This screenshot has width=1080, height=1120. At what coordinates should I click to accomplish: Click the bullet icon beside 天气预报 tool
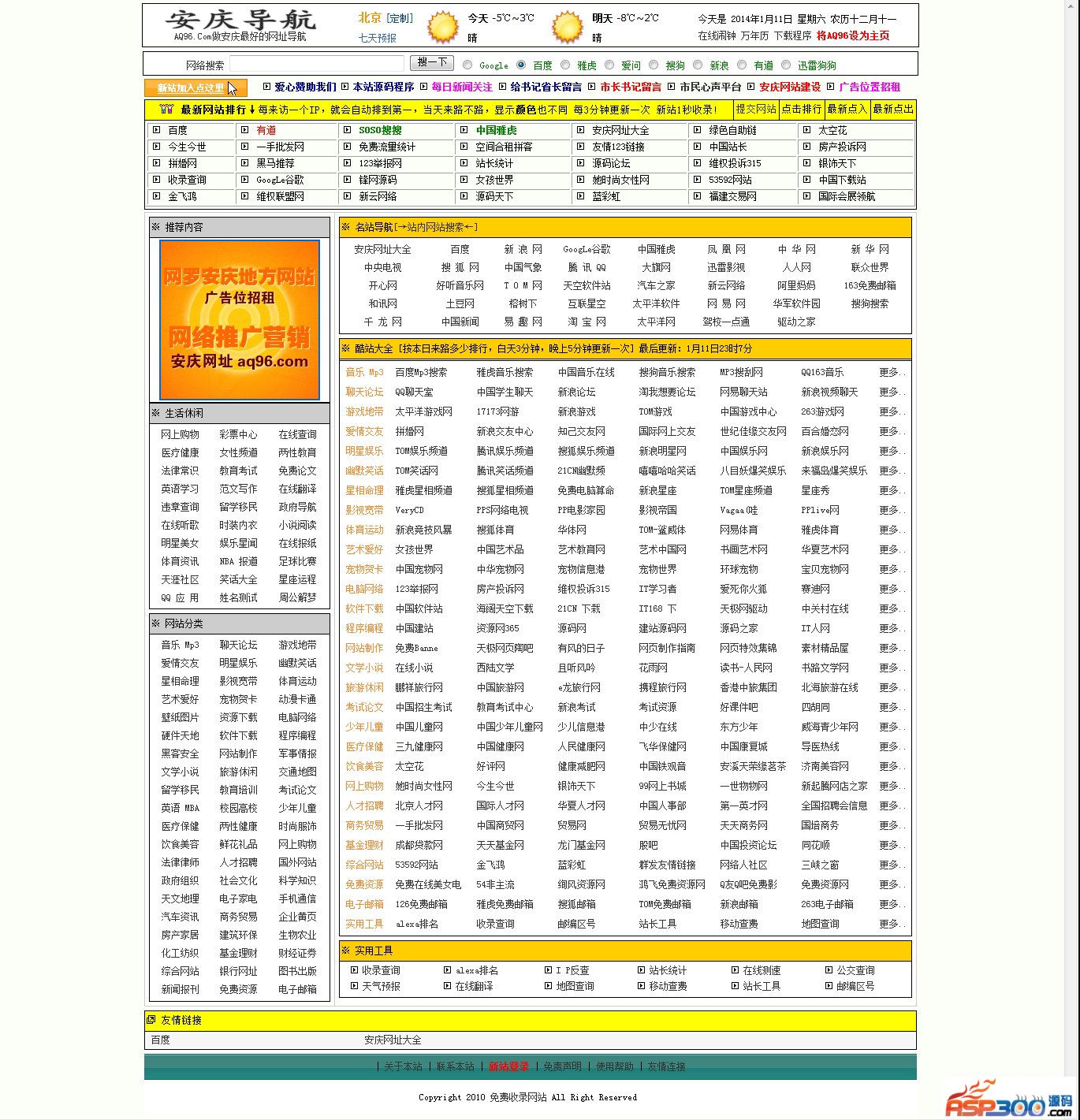(x=354, y=986)
